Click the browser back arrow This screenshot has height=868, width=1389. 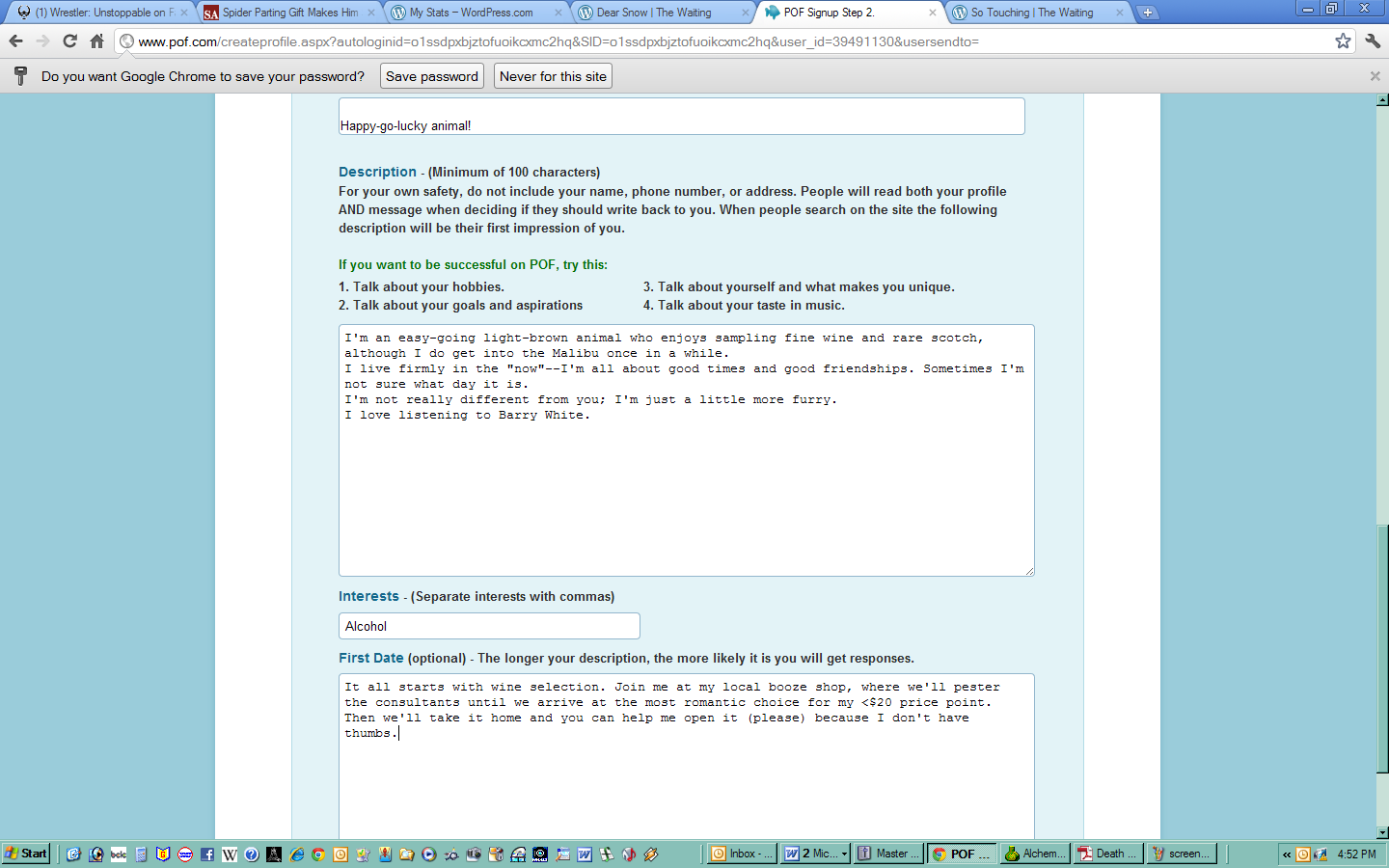[x=15, y=41]
